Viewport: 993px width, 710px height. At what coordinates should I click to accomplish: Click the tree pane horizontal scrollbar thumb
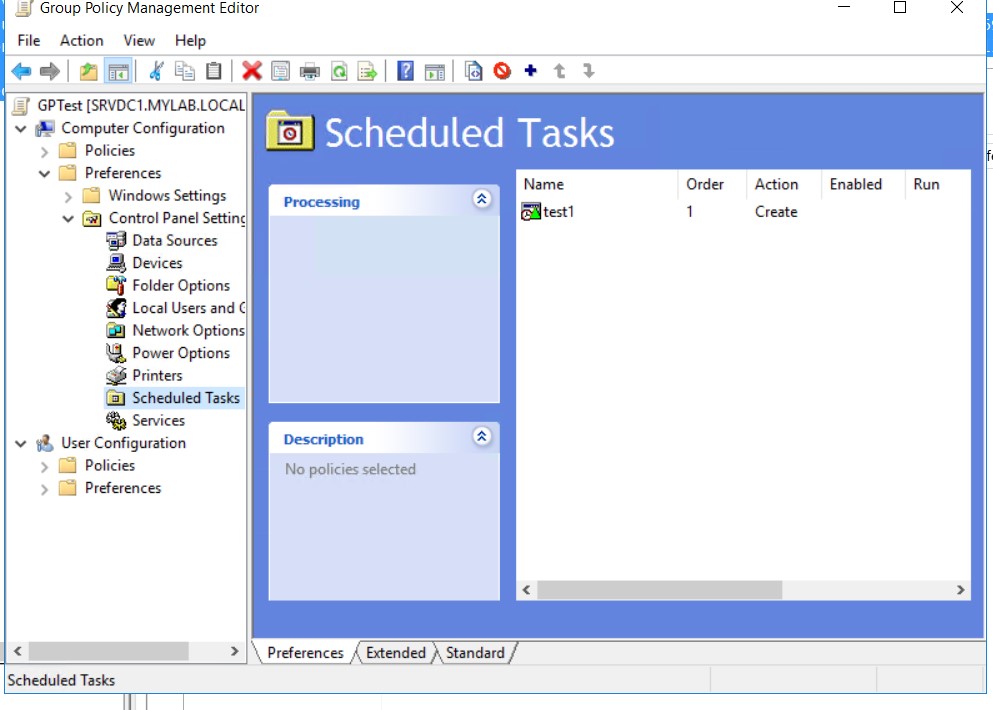tap(108, 651)
